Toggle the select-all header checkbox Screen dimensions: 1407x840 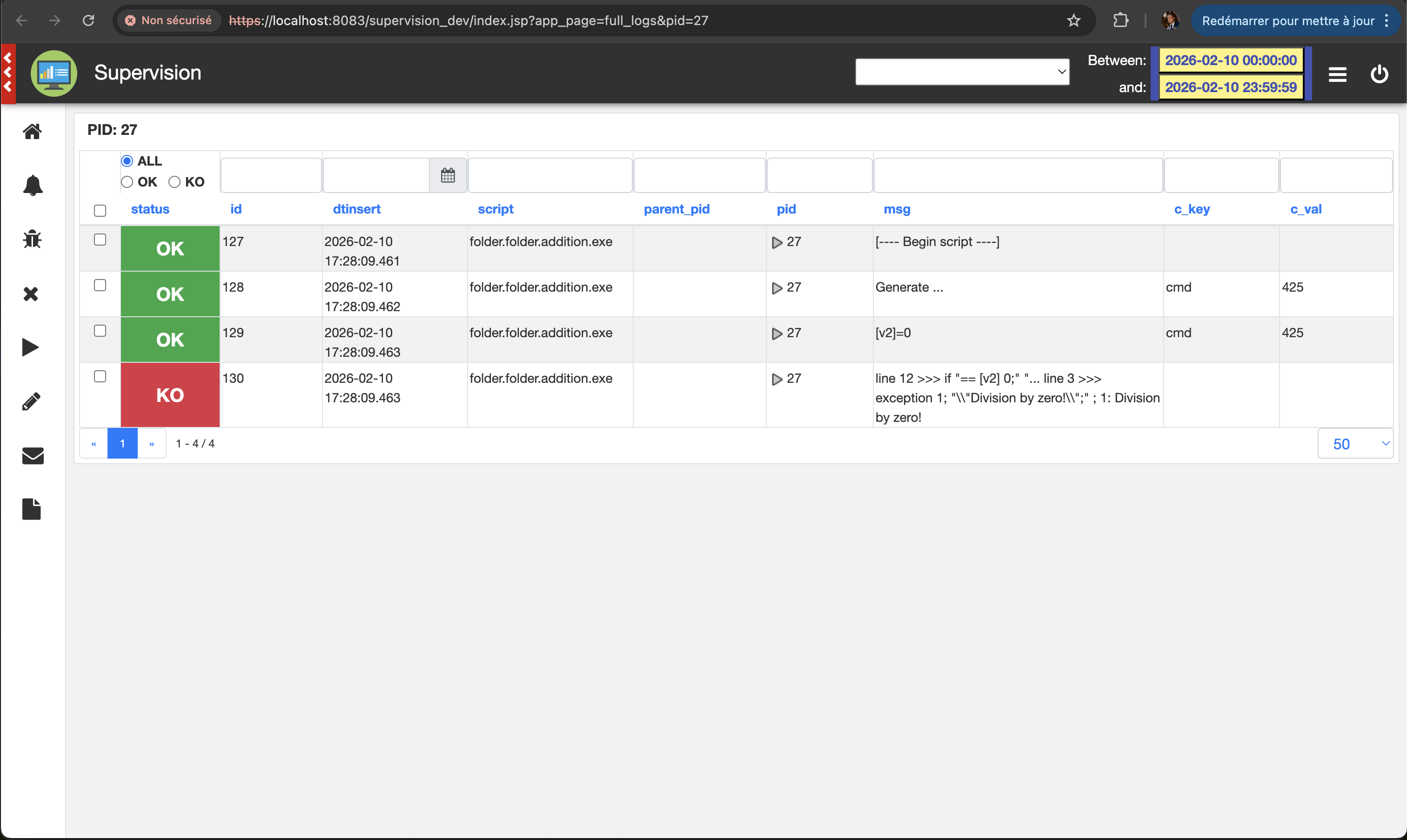point(100,211)
